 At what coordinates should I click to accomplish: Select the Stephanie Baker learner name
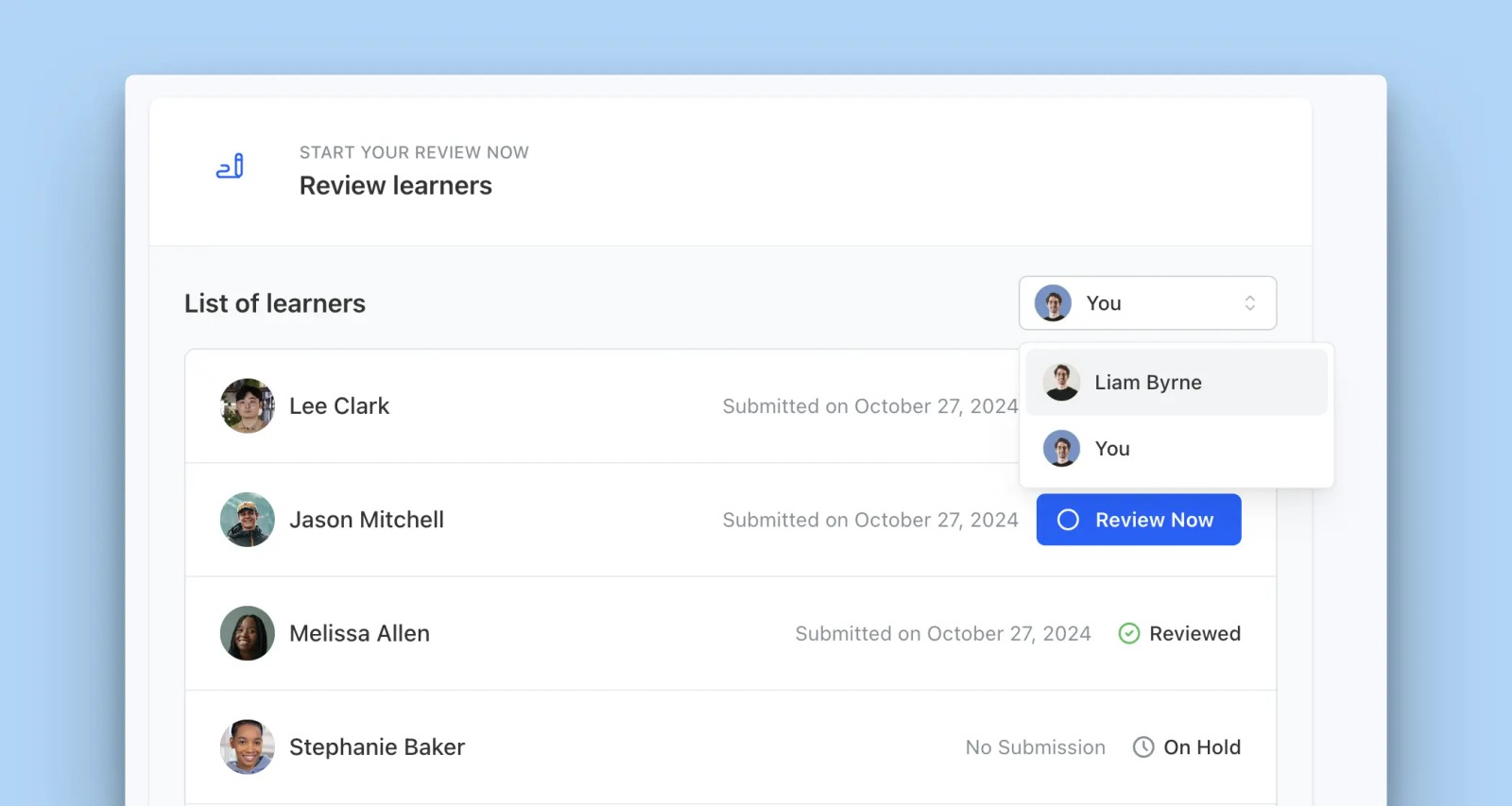(x=377, y=747)
